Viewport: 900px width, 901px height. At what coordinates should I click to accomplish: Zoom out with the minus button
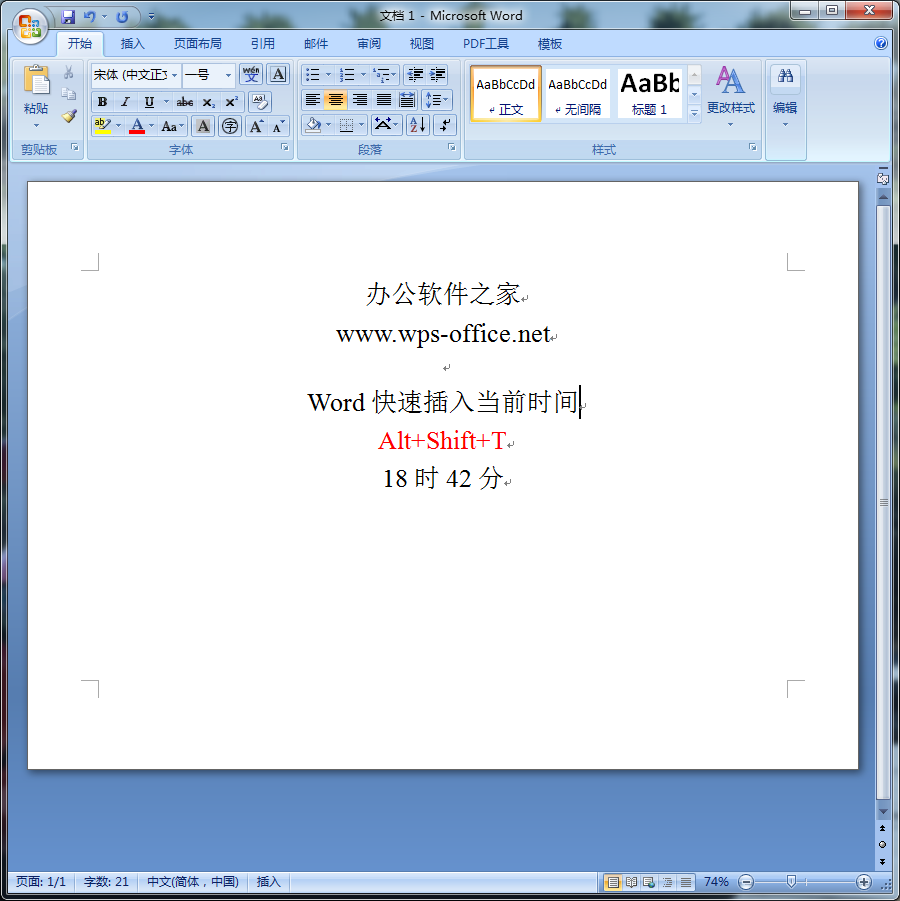[747, 881]
